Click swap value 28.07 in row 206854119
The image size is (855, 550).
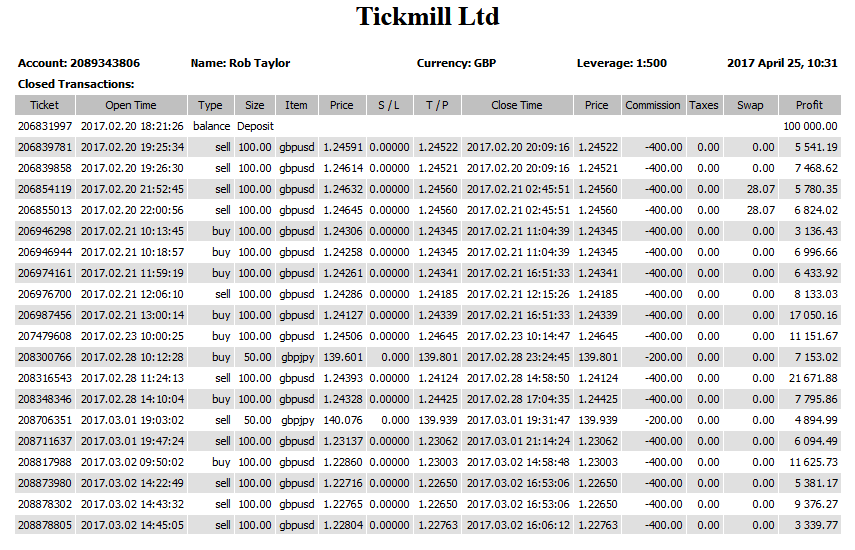coord(761,189)
